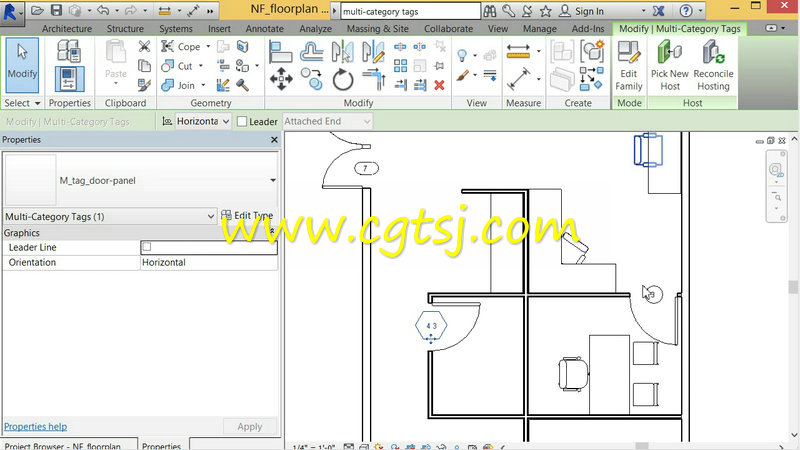Open the Sign In dropdown
Screen dimensions: 800x450
pos(643,11)
